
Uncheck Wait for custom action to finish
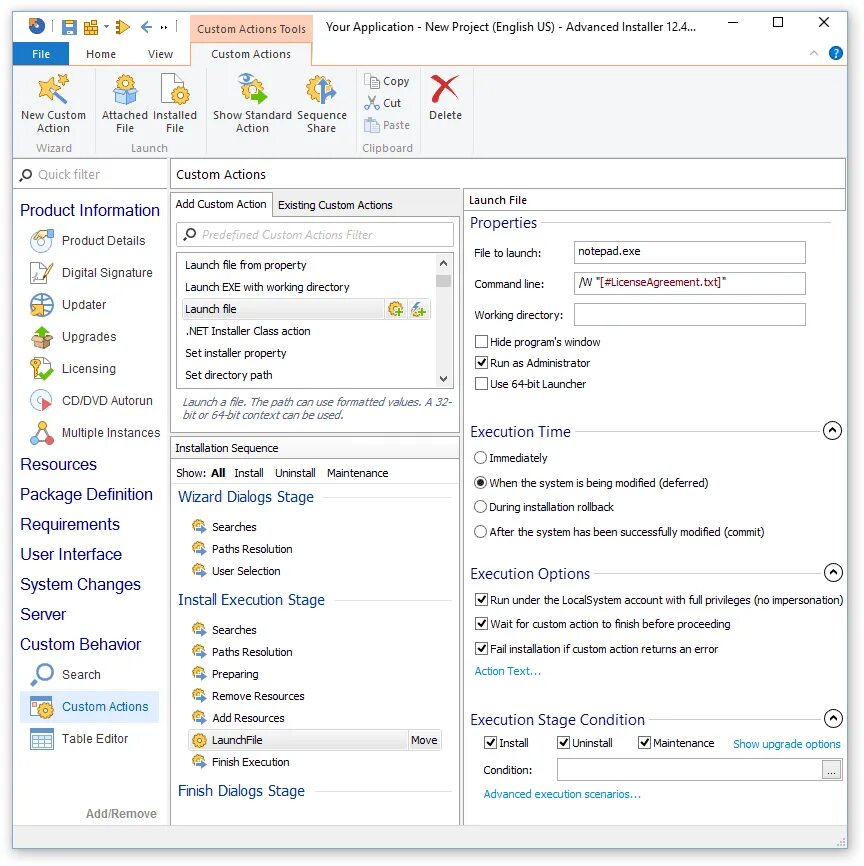click(481, 624)
